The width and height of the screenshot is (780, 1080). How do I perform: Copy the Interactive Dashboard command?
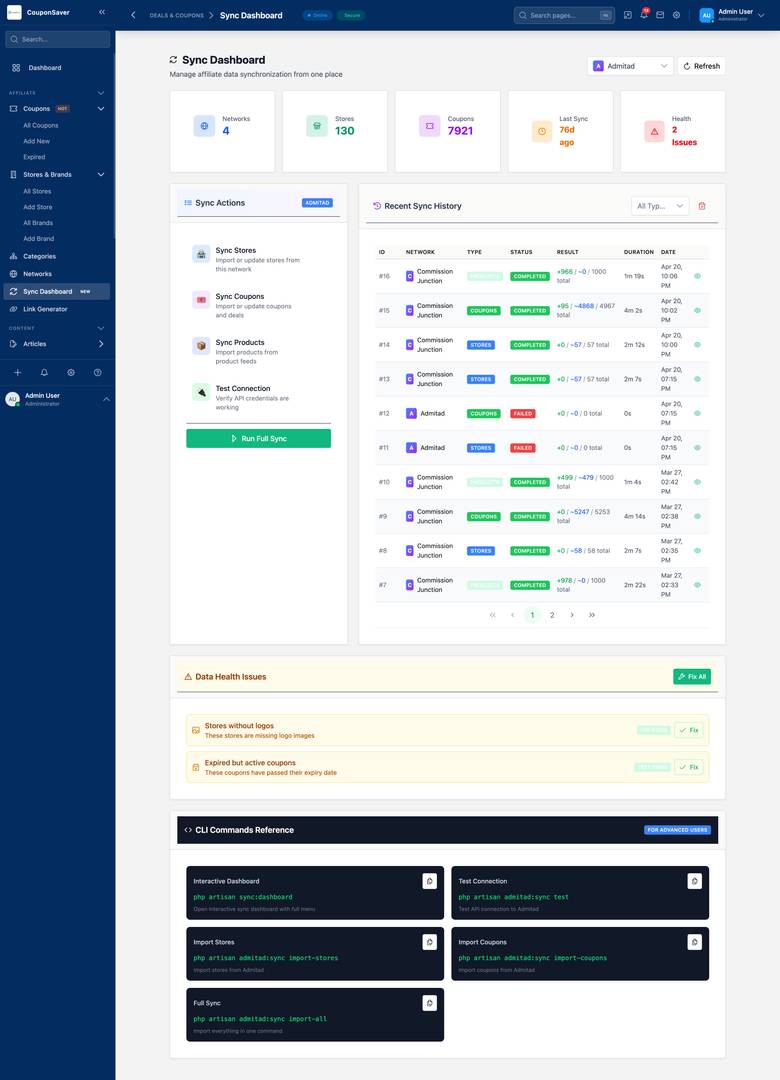click(x=429, y=881)
